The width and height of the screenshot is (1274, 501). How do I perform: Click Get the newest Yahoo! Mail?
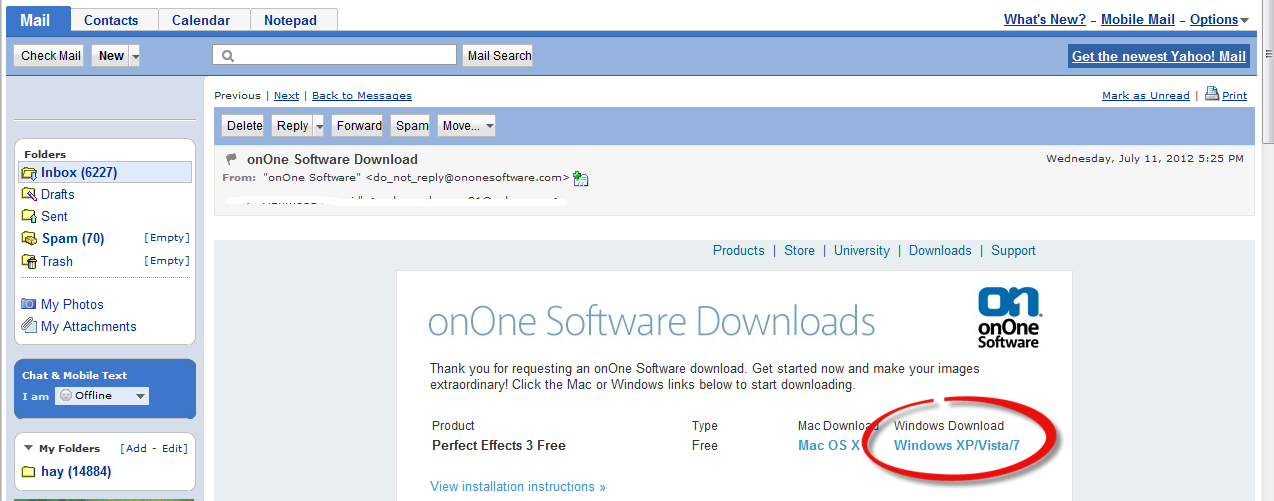[x=1159, y=56]
